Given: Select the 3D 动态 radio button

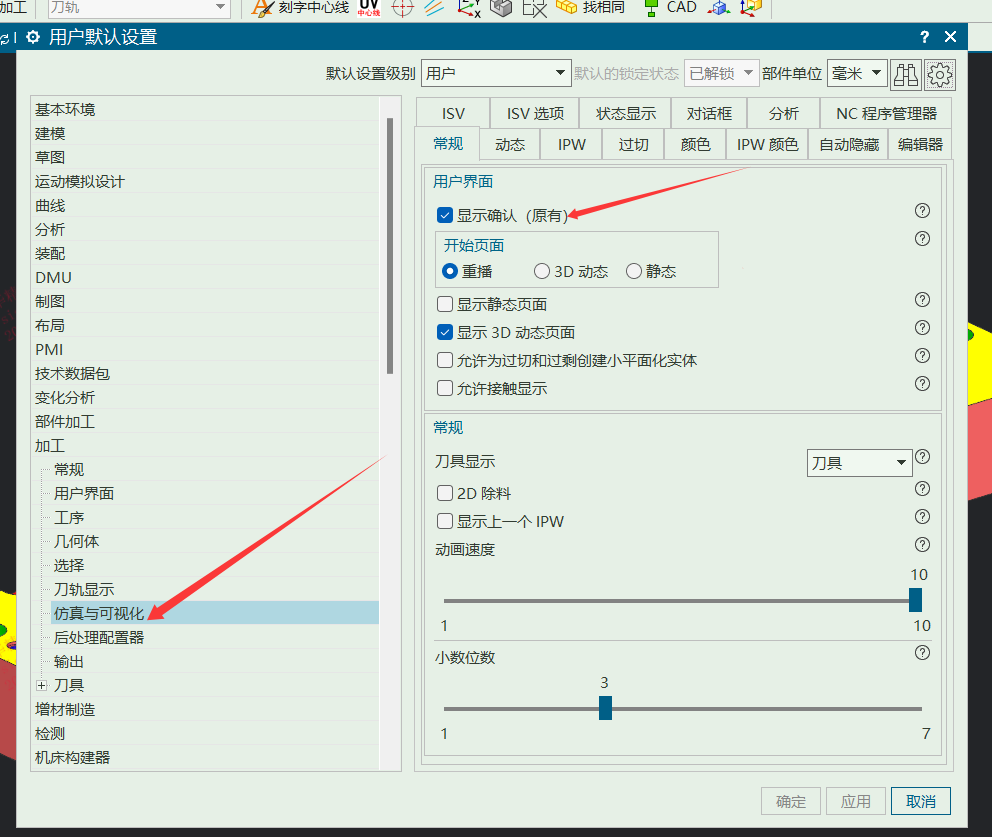Looking at the screenshot, I should 542,271.
